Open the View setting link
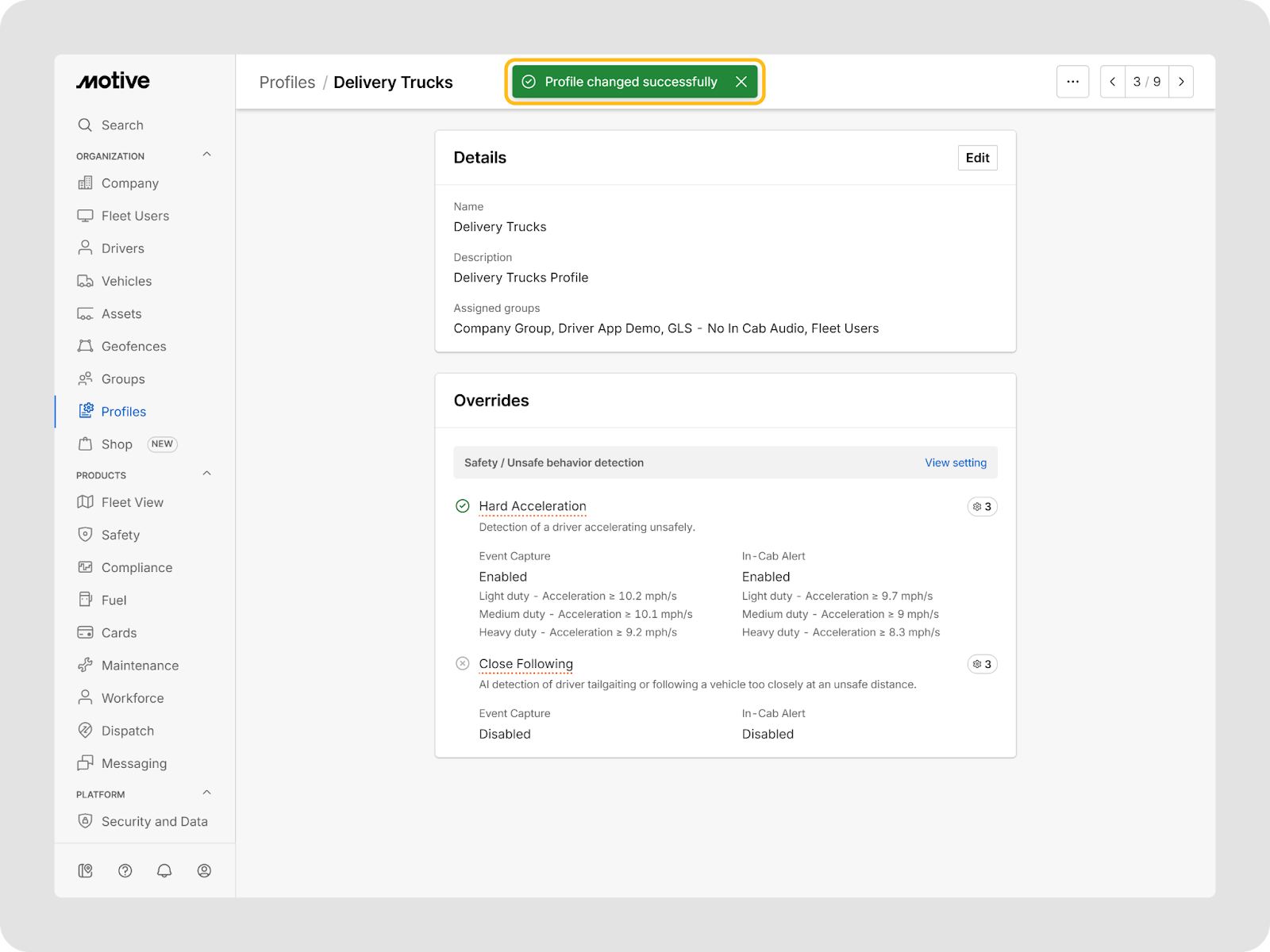Screen dimensions: 1270x952 pyautogui.click(x=955, y=463)
